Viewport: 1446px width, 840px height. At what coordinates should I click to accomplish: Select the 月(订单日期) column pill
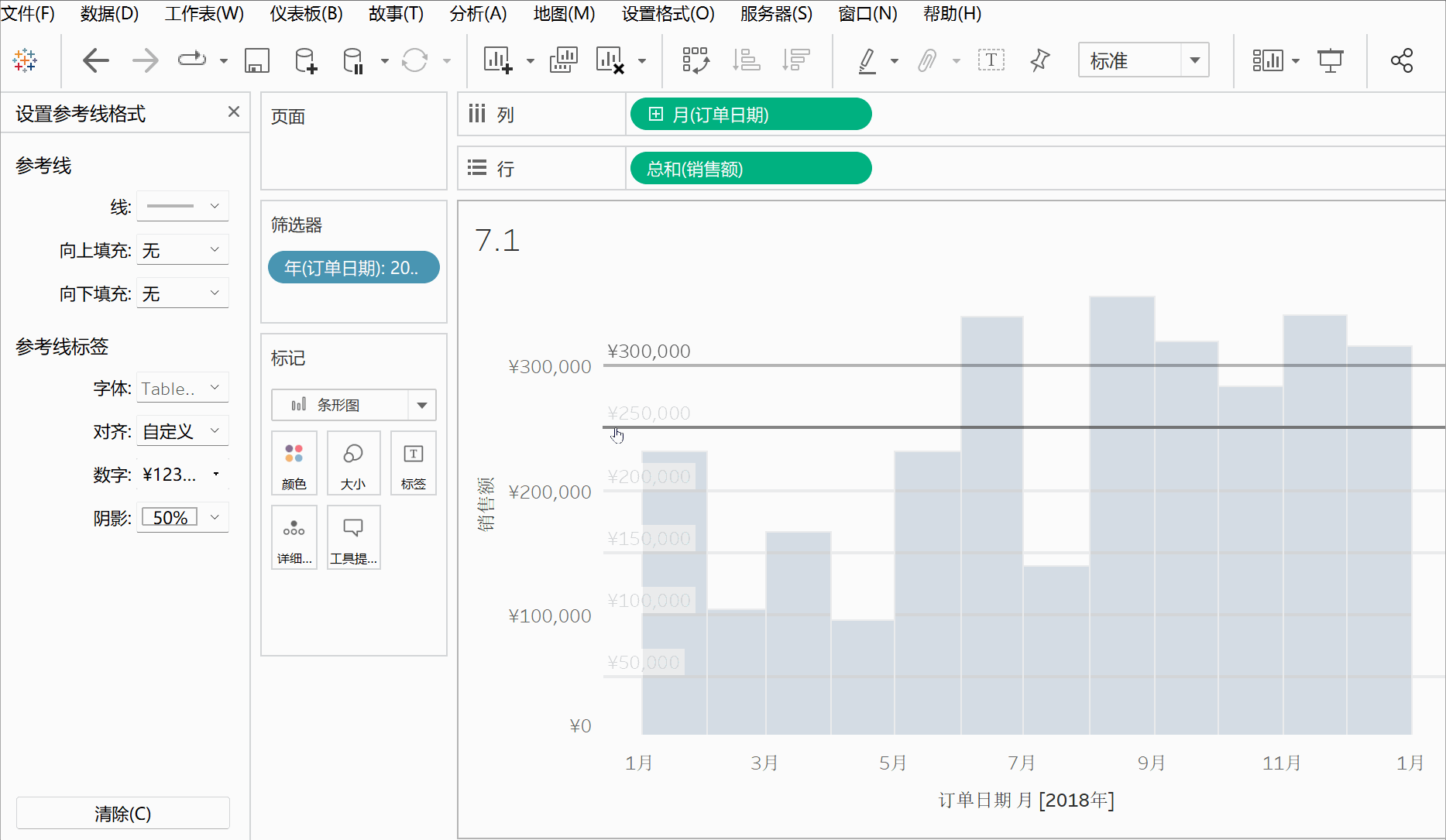751,114
